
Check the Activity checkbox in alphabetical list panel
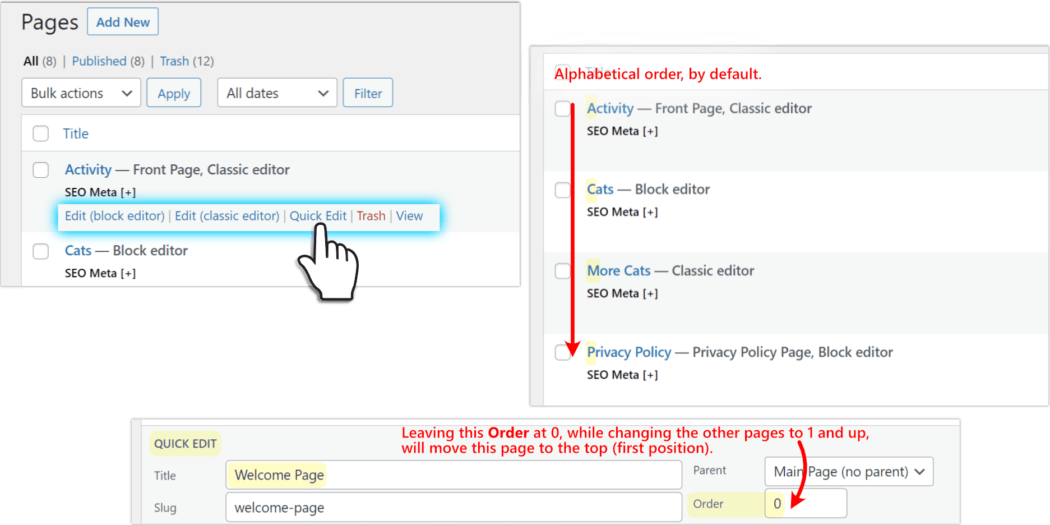[562, 108]
